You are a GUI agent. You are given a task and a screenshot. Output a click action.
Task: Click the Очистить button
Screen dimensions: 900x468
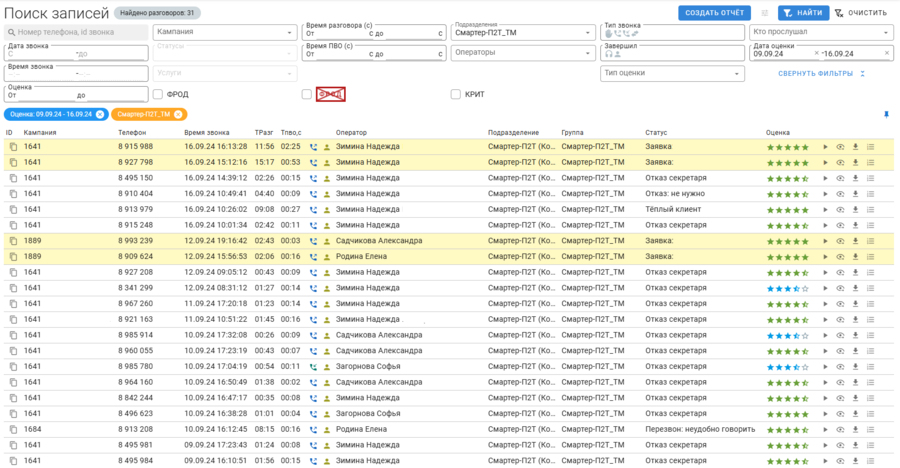coord(861,13)
